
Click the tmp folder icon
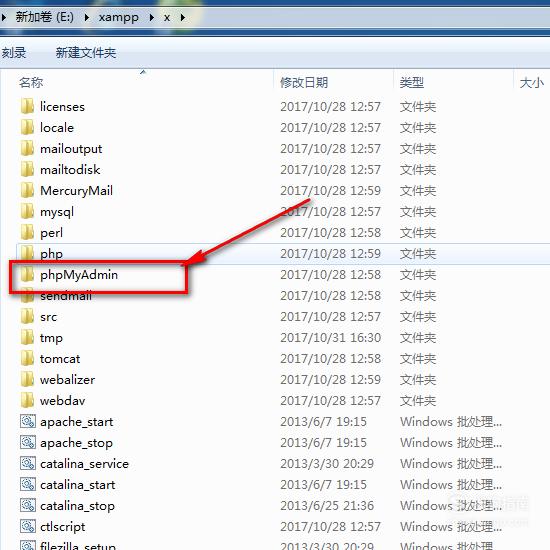(x=27, y=337)
